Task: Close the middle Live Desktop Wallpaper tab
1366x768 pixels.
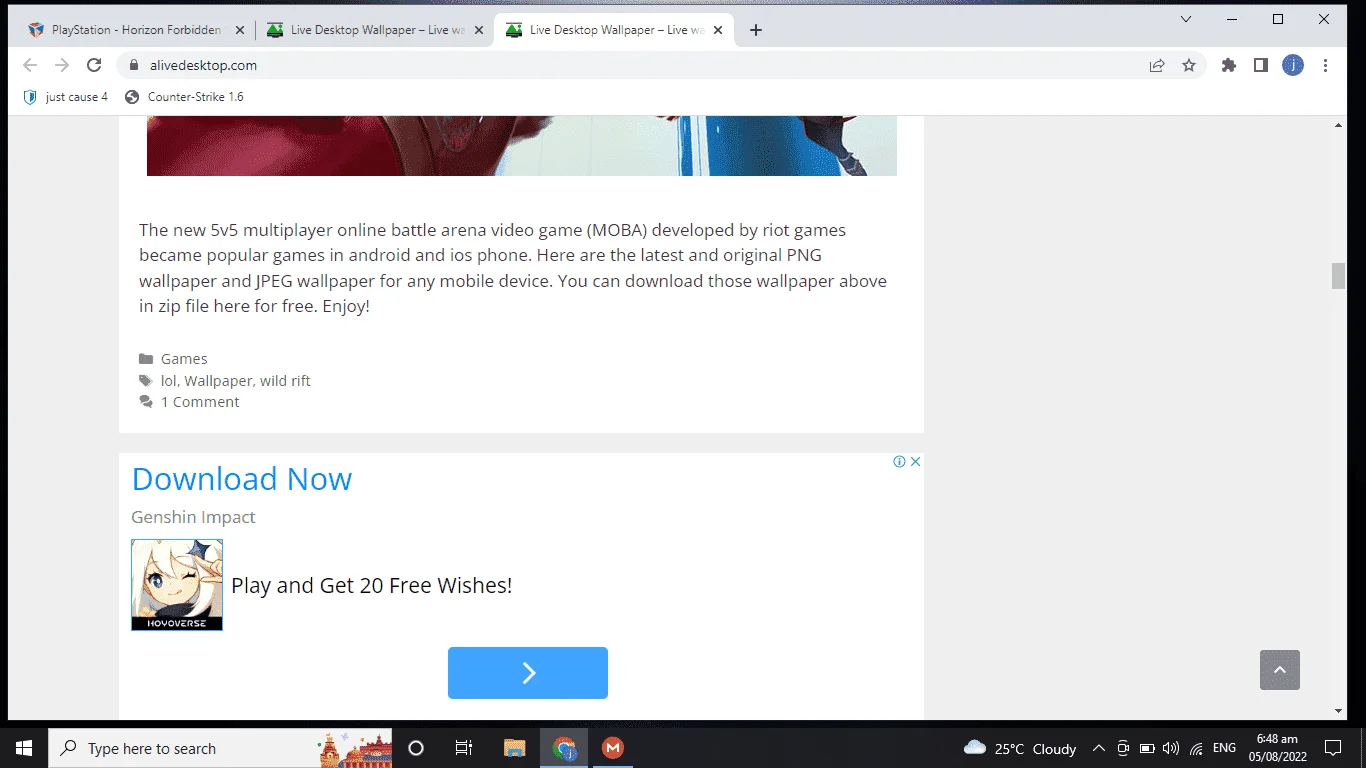Action: (478, 30)
